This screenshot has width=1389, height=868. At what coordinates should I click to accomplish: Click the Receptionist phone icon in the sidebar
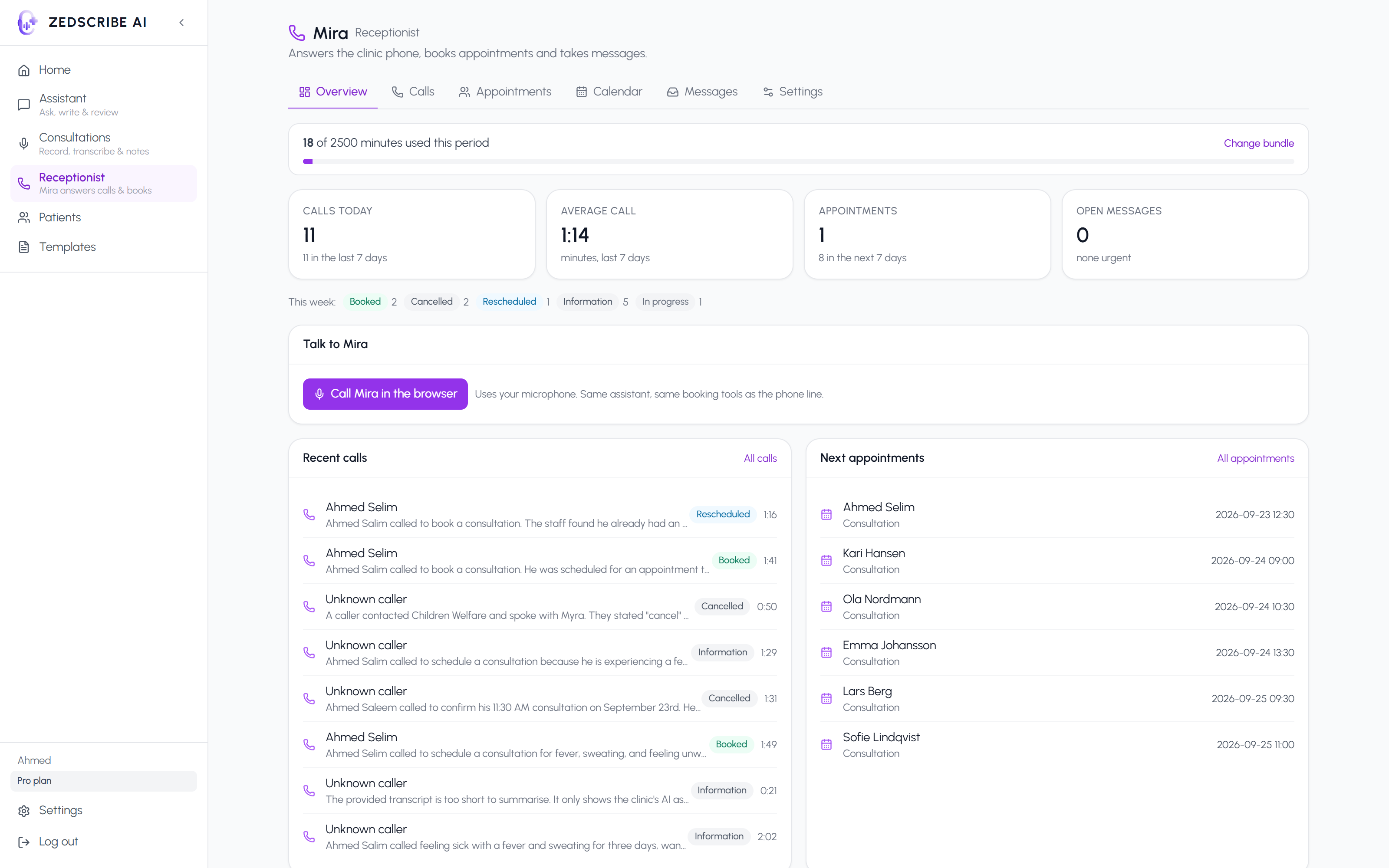pos(23,183)
